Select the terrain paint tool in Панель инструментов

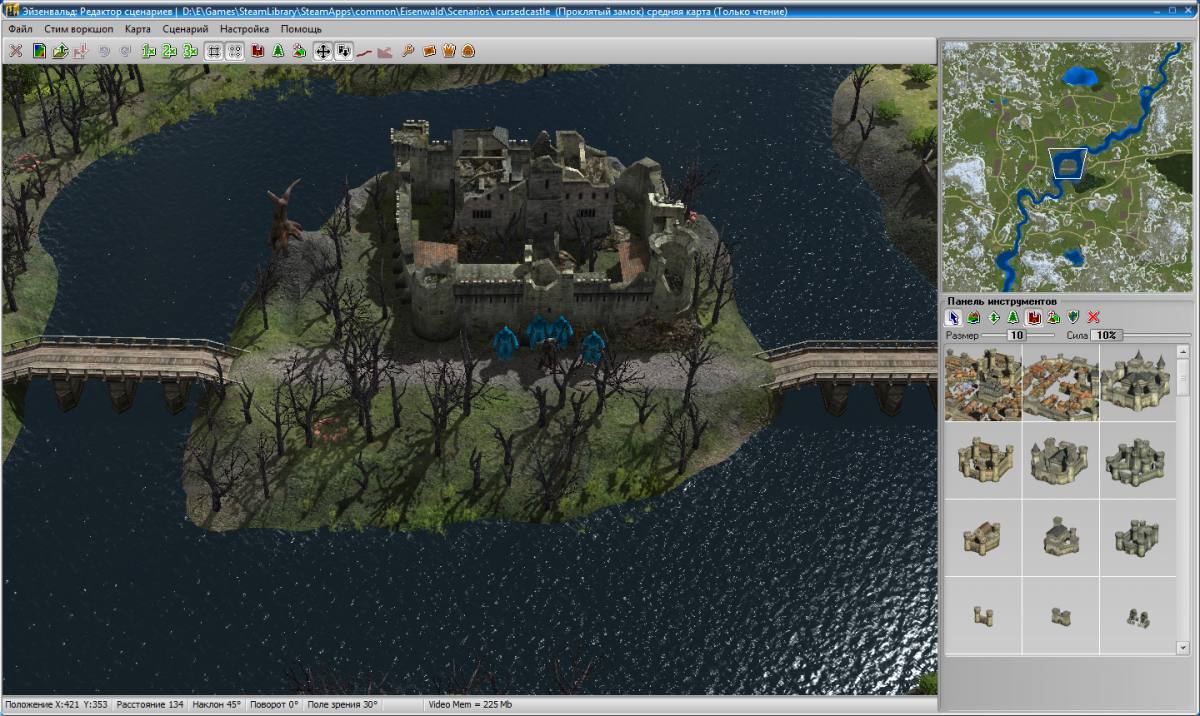click(973, 317)
